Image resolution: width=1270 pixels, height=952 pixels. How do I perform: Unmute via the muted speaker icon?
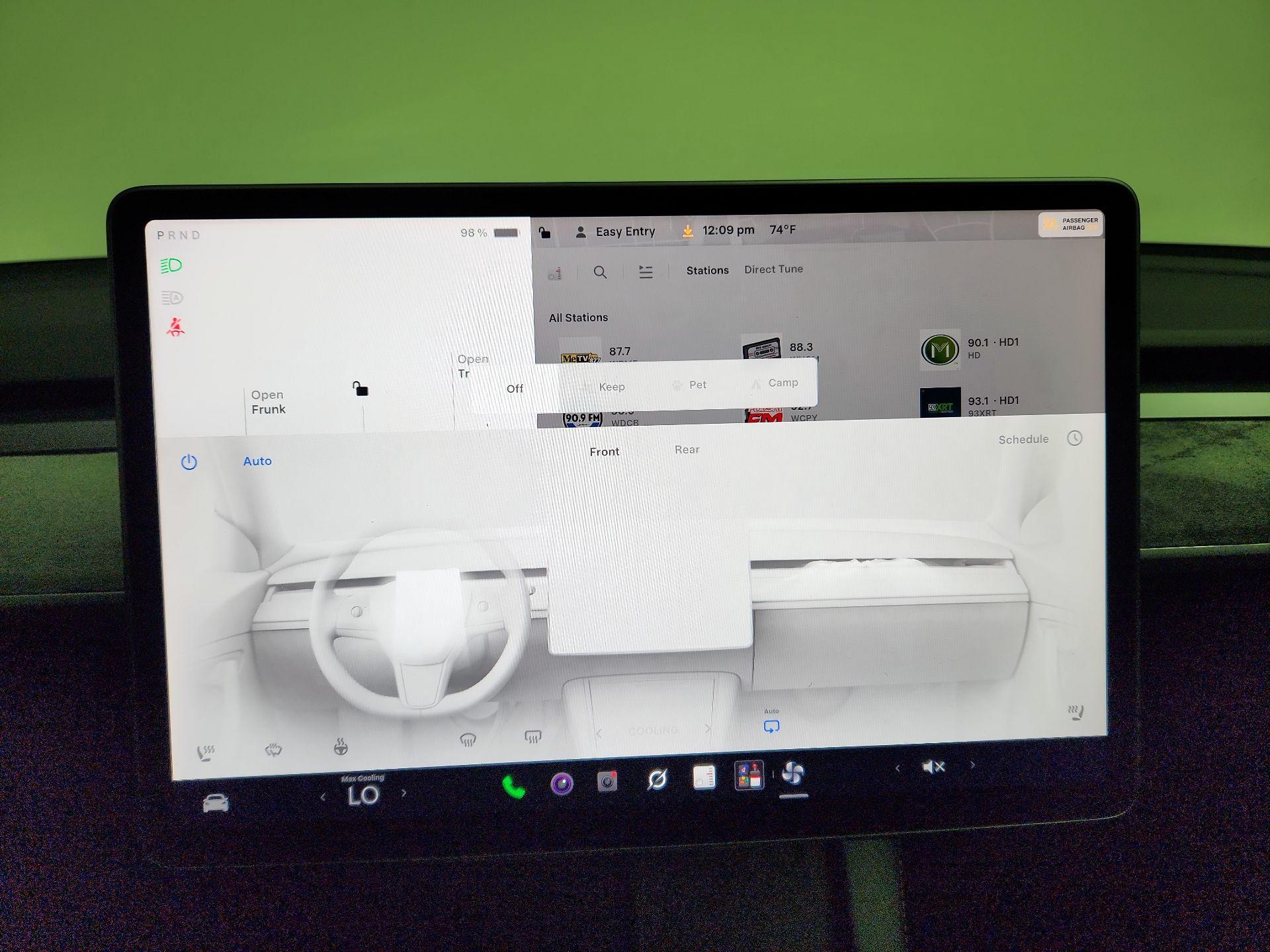pos(933,767)
